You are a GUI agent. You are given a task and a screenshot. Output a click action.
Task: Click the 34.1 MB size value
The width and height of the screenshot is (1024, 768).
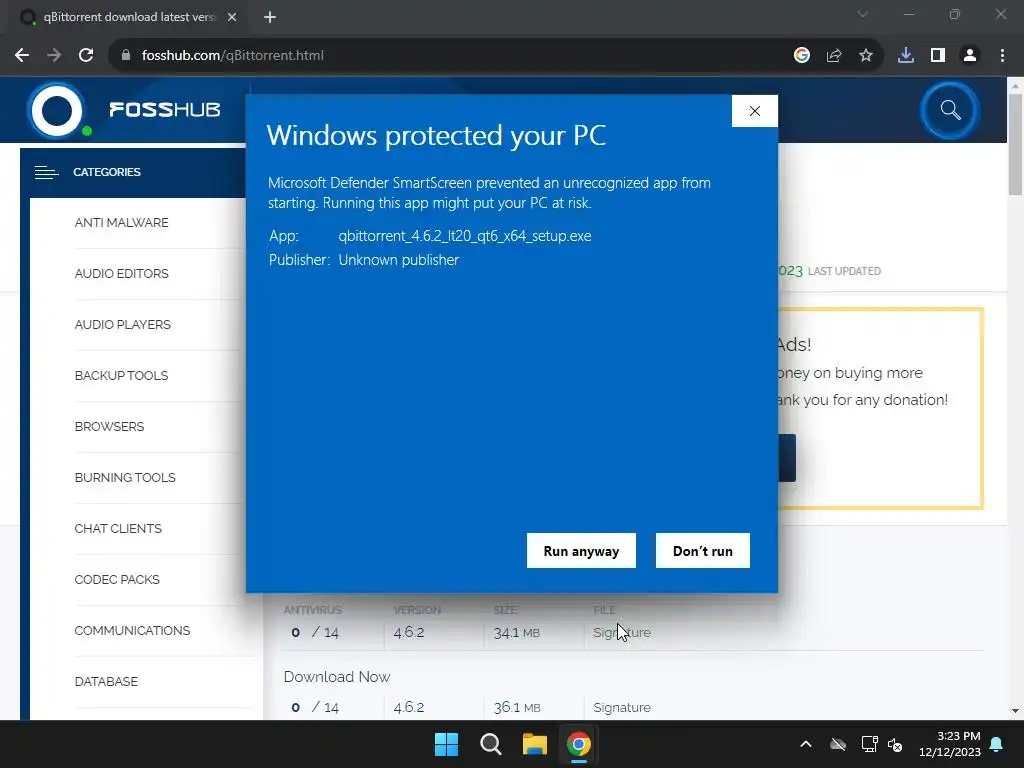tap(517, 632)
